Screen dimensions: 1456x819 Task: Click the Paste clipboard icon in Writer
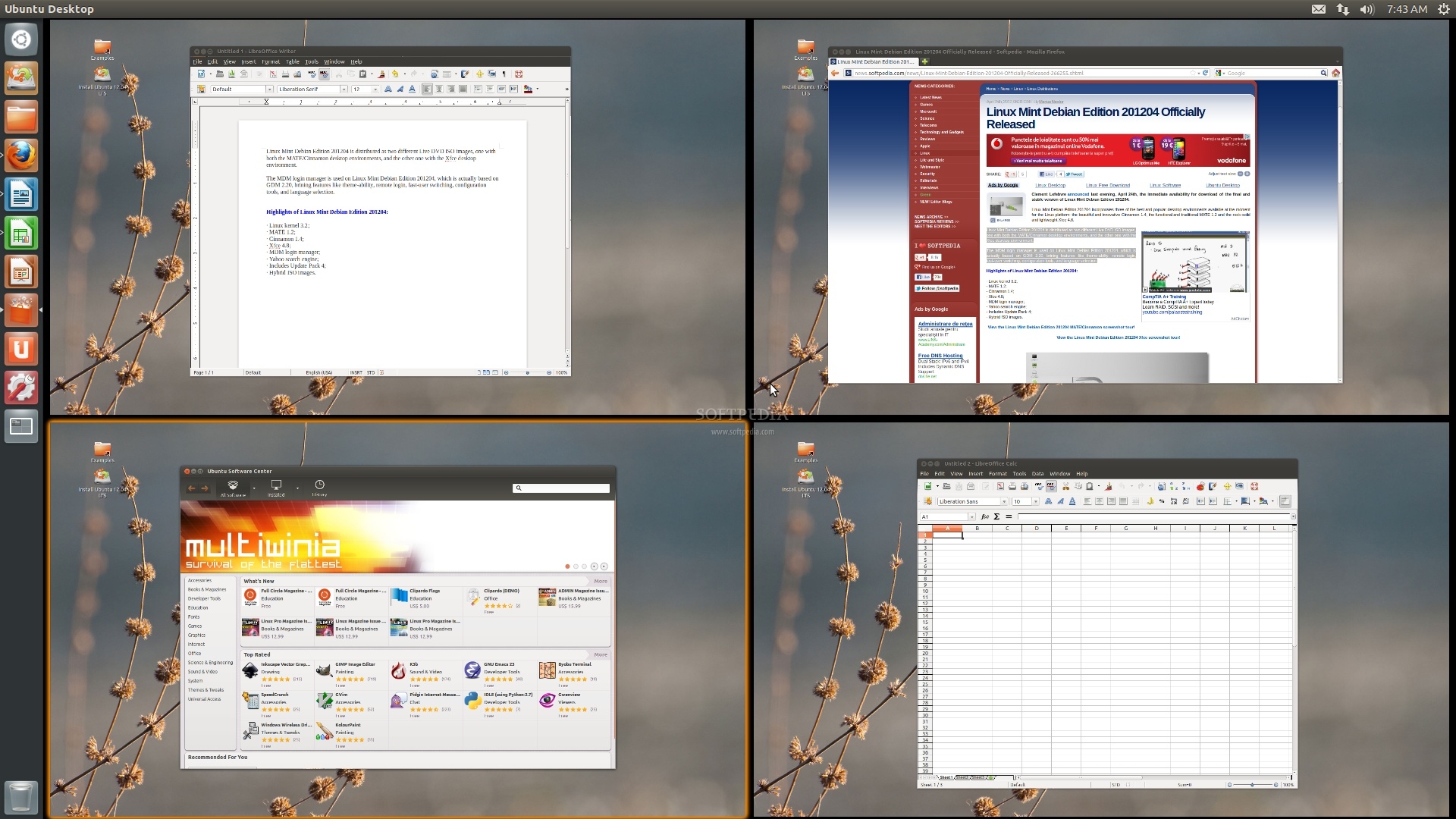coord(362,74)
